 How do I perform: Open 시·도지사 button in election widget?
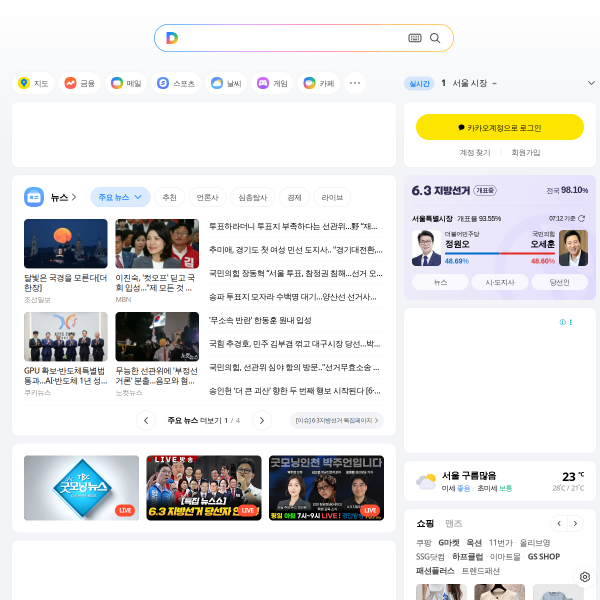[x=500, y=282]
